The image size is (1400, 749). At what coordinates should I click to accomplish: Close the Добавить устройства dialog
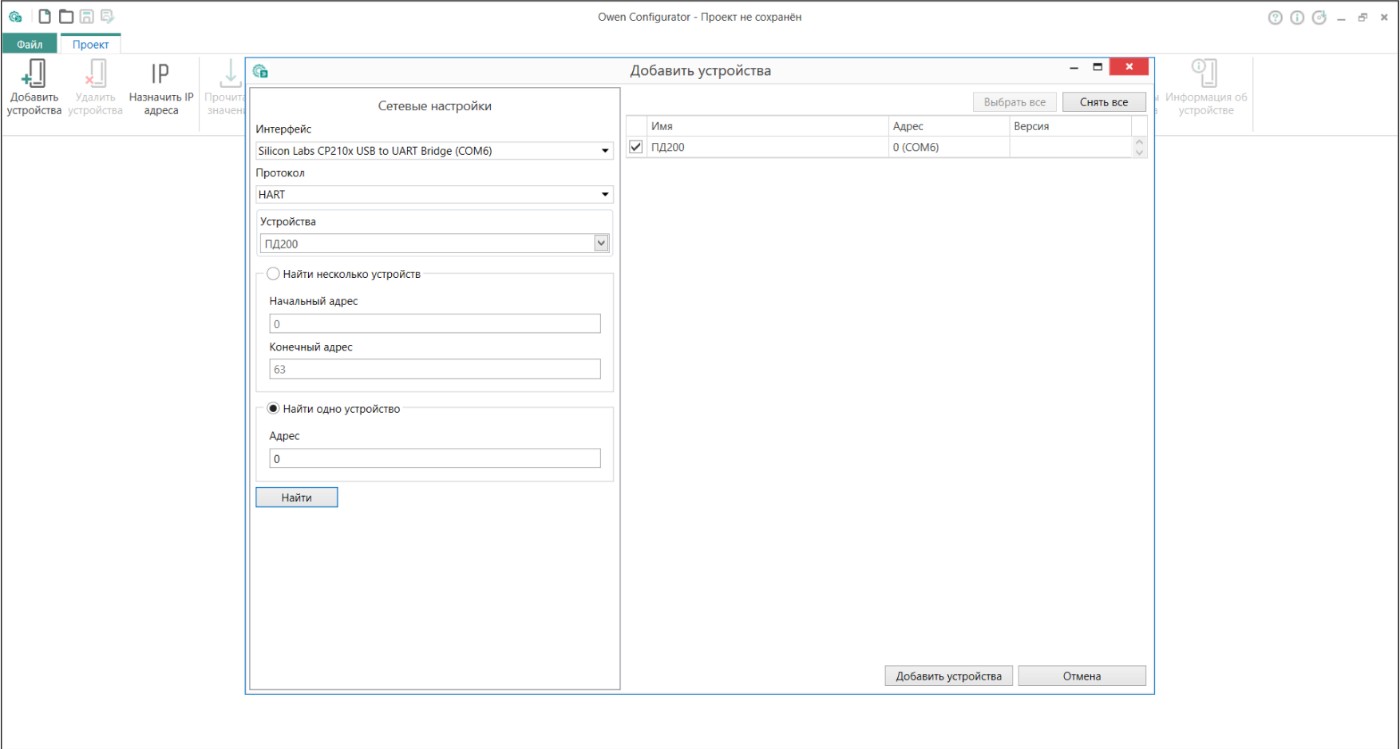pos(1129,68)
